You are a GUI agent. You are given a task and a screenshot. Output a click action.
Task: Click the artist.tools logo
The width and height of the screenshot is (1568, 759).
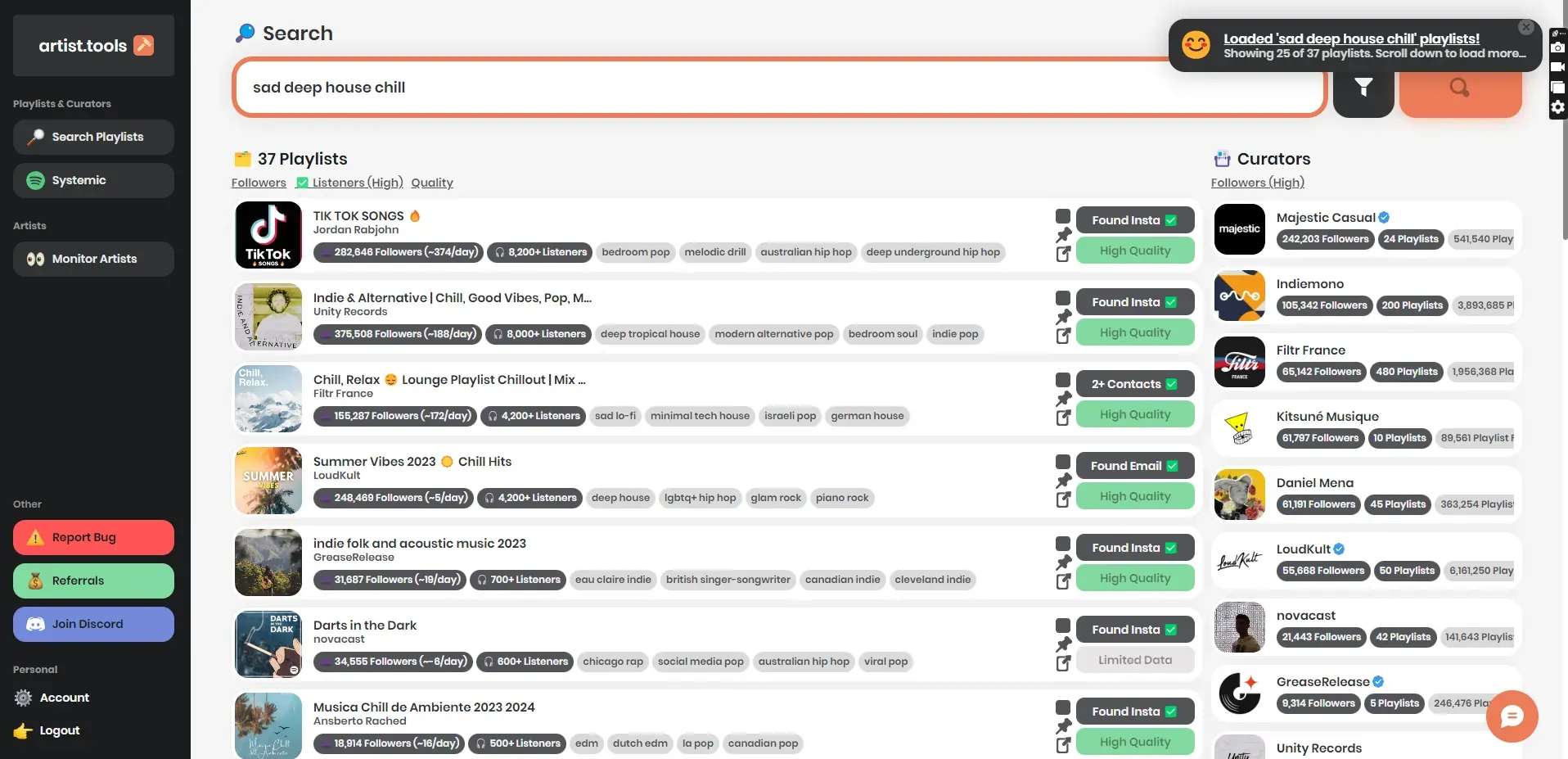point(94,46)
